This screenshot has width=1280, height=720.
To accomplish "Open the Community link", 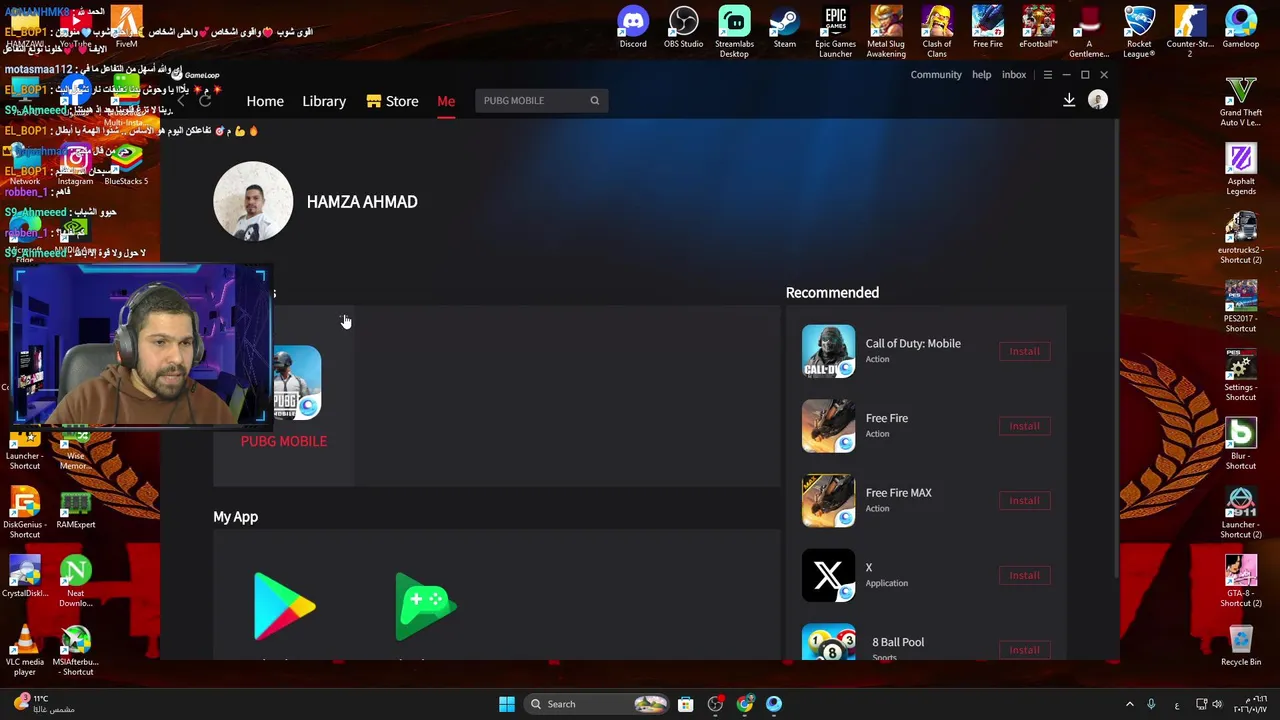I will tap(936, 75).
